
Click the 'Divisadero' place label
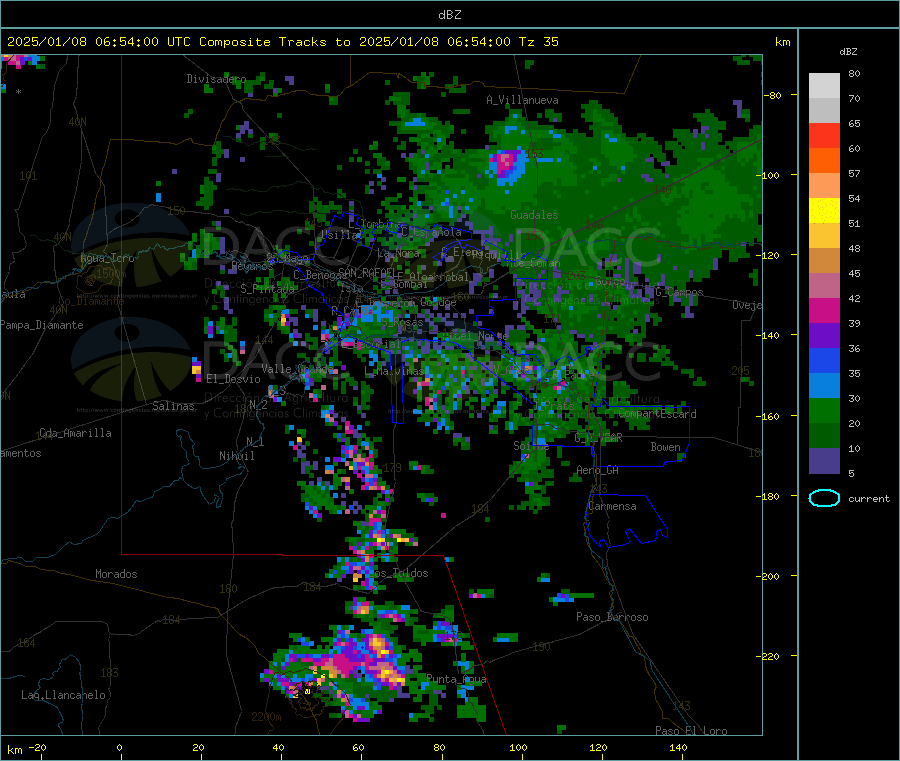pyautogui.click(x=216, y=79)
